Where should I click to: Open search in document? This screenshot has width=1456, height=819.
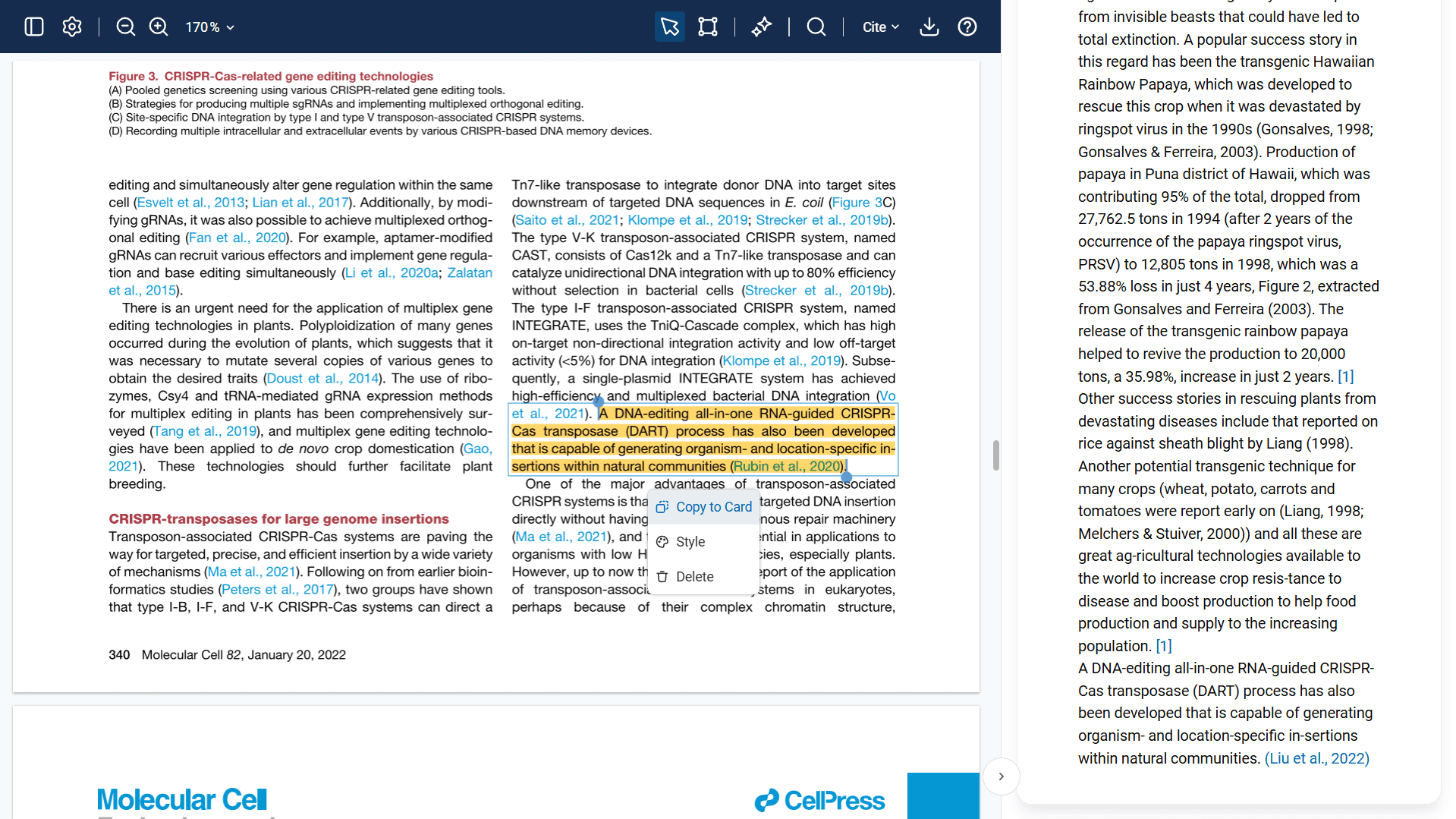click(x=816, y=27)
